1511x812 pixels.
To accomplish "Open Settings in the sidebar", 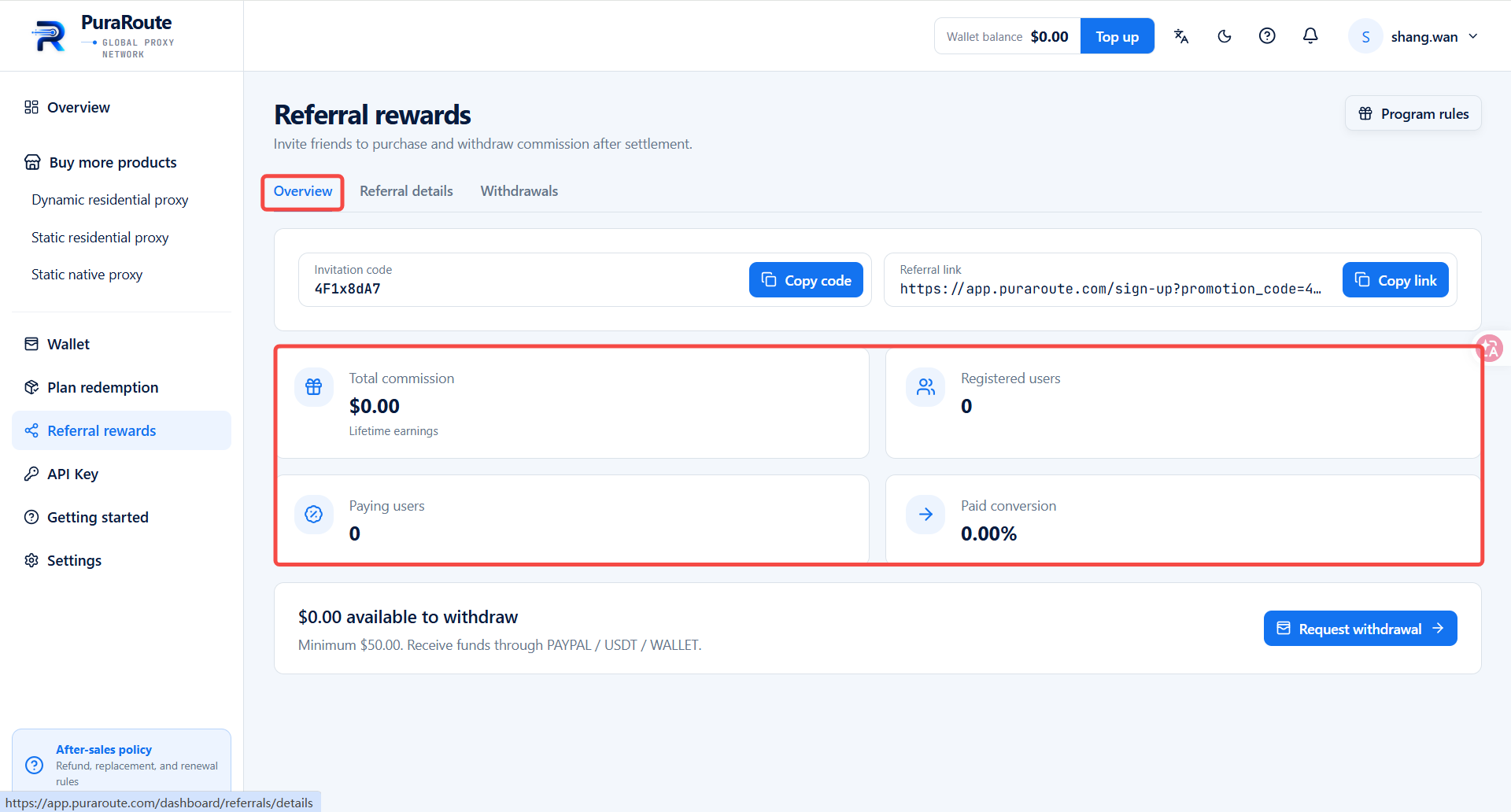I will (x=122, y=560).
